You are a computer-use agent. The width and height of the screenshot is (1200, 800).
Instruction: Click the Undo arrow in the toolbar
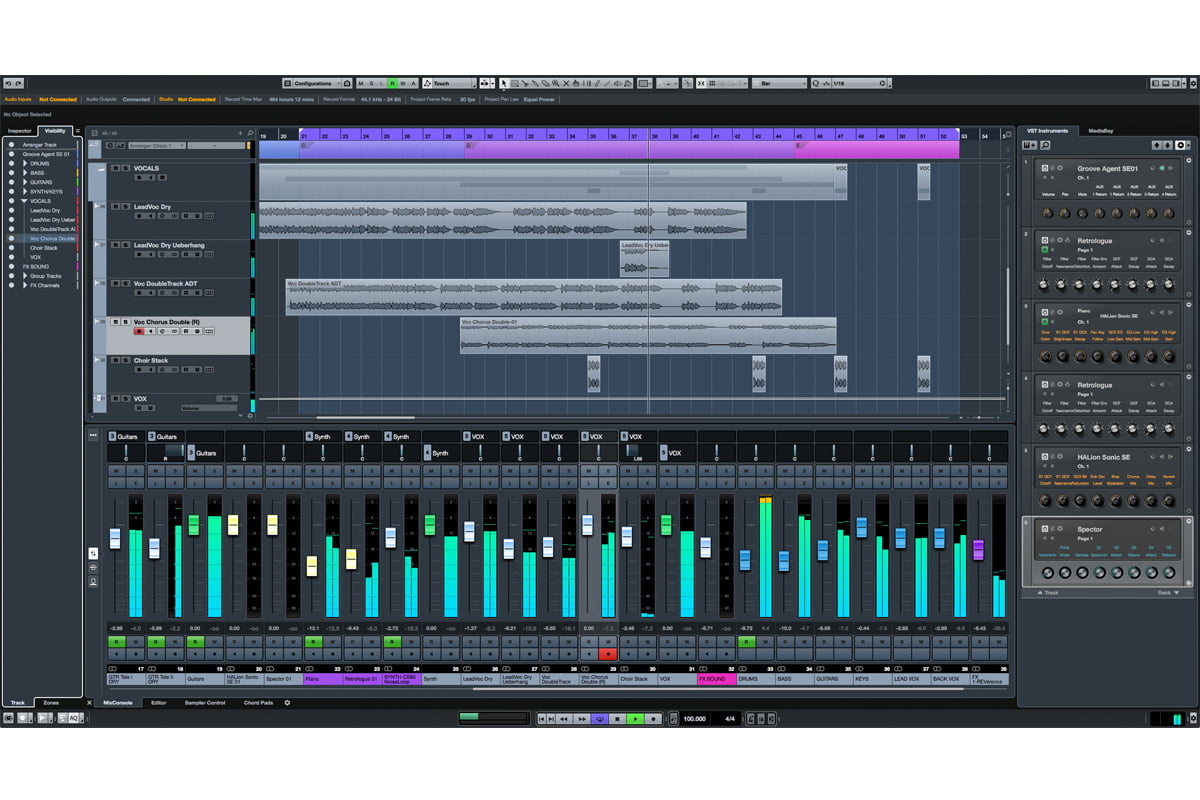[x=8, y=83]
